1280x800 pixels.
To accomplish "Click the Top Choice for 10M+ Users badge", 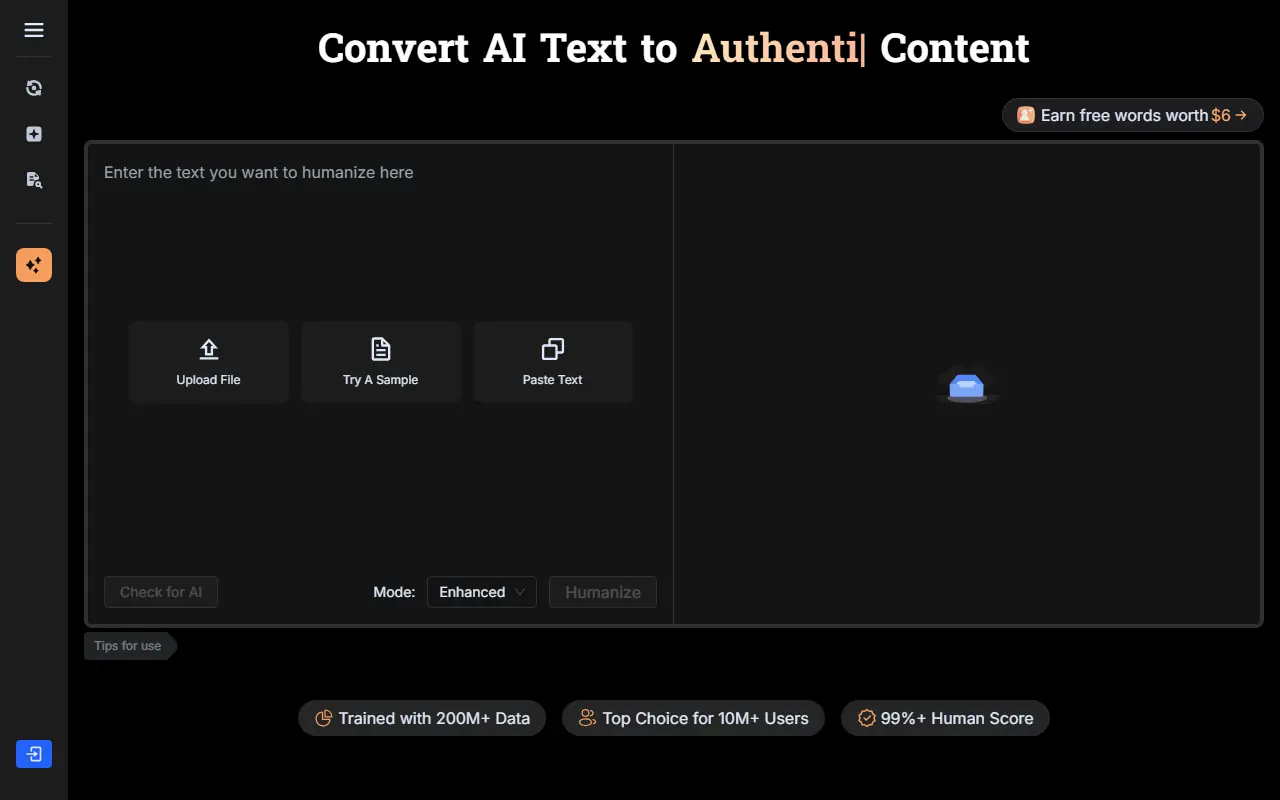I will 693,718.
